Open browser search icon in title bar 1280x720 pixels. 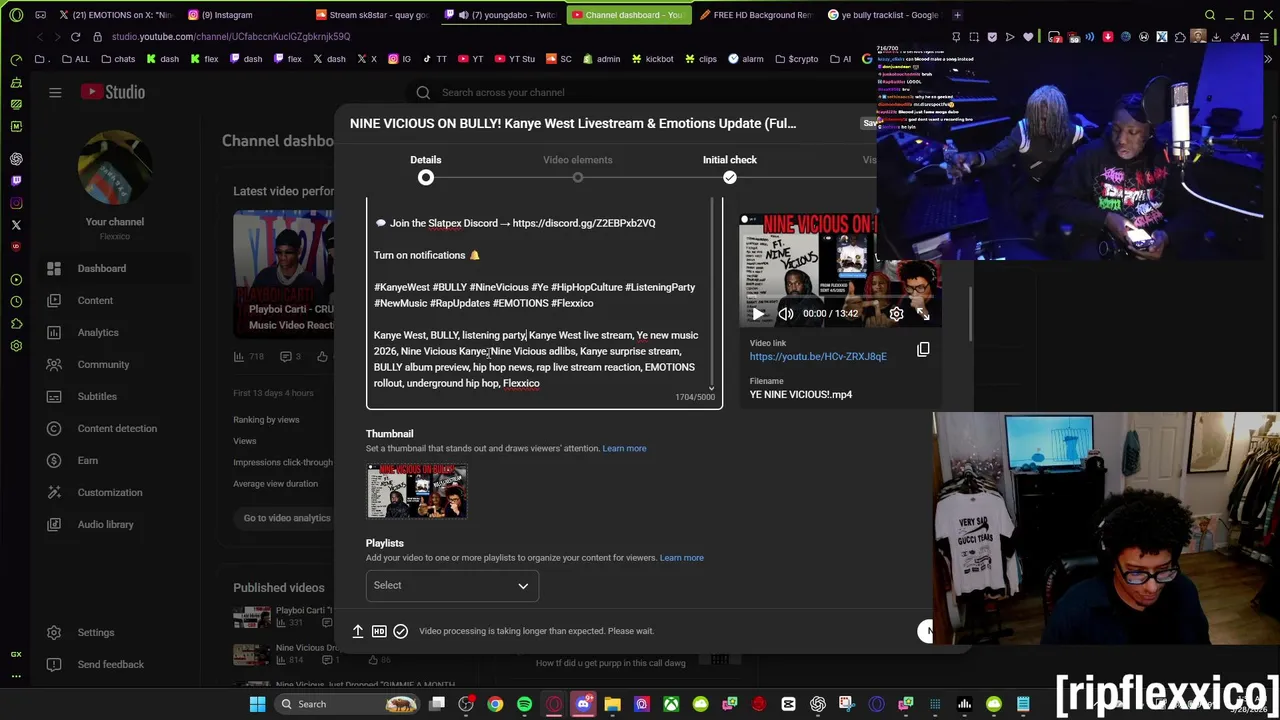[1210, 15]
